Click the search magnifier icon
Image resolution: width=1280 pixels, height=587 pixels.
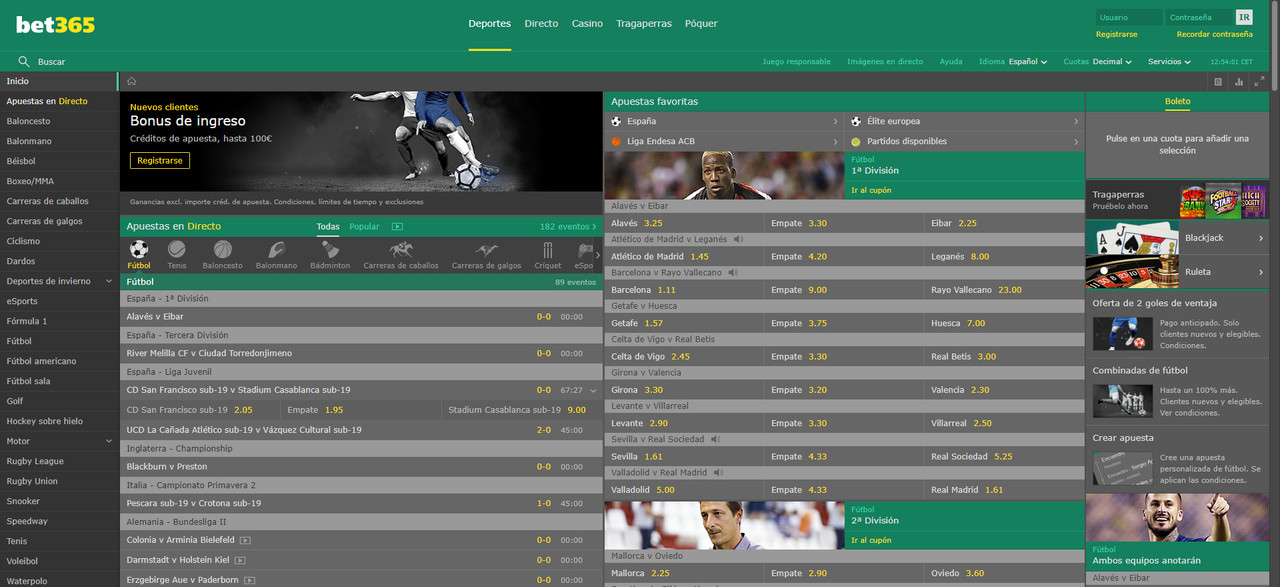point(24,61)
